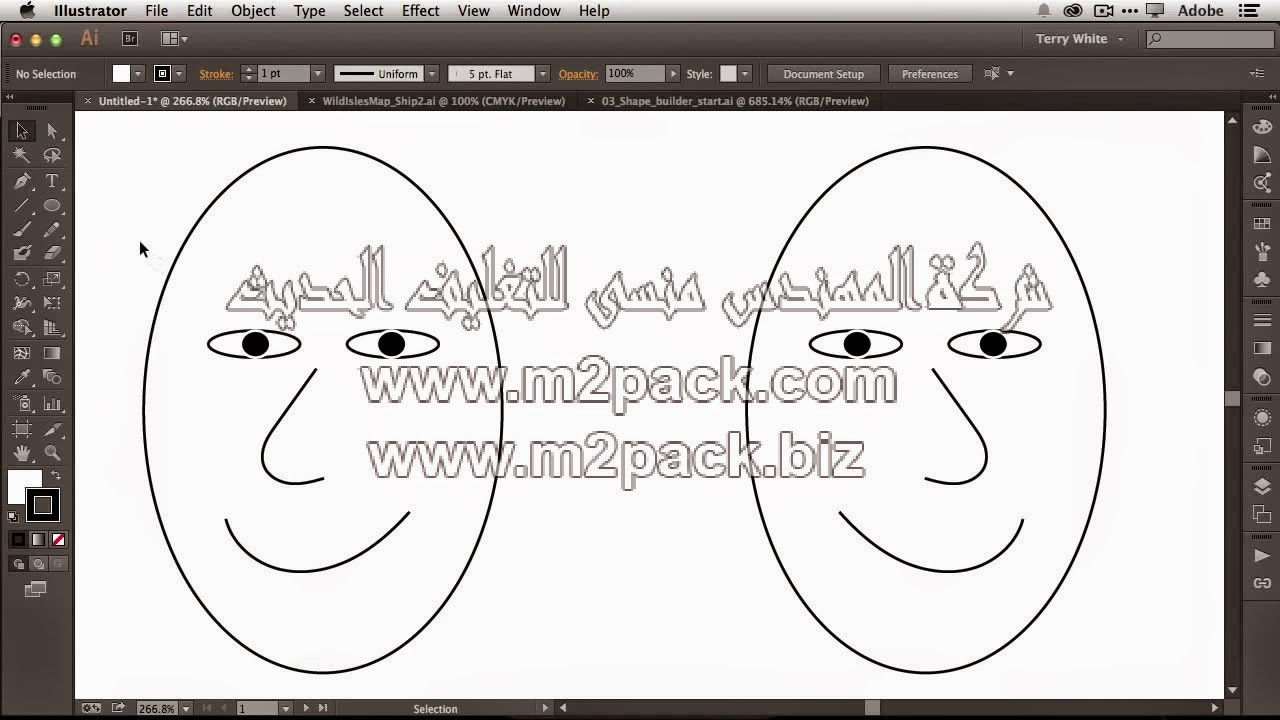This screenshot has height=720, width=1280.
Task: Set paint mode to Color
Action: point(18,539)
